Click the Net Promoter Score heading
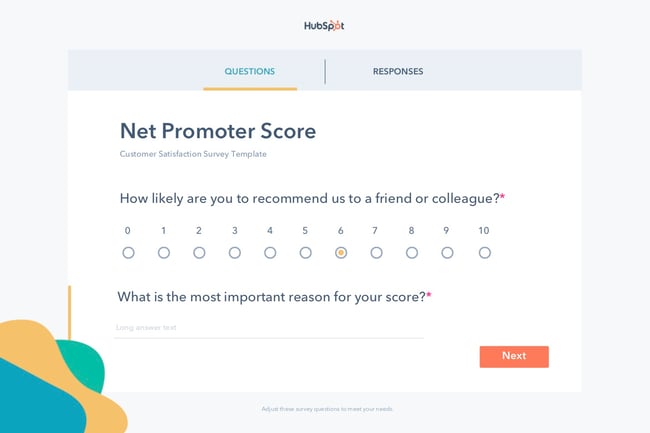The image size is (650, 433). click(x=217, y=130)
